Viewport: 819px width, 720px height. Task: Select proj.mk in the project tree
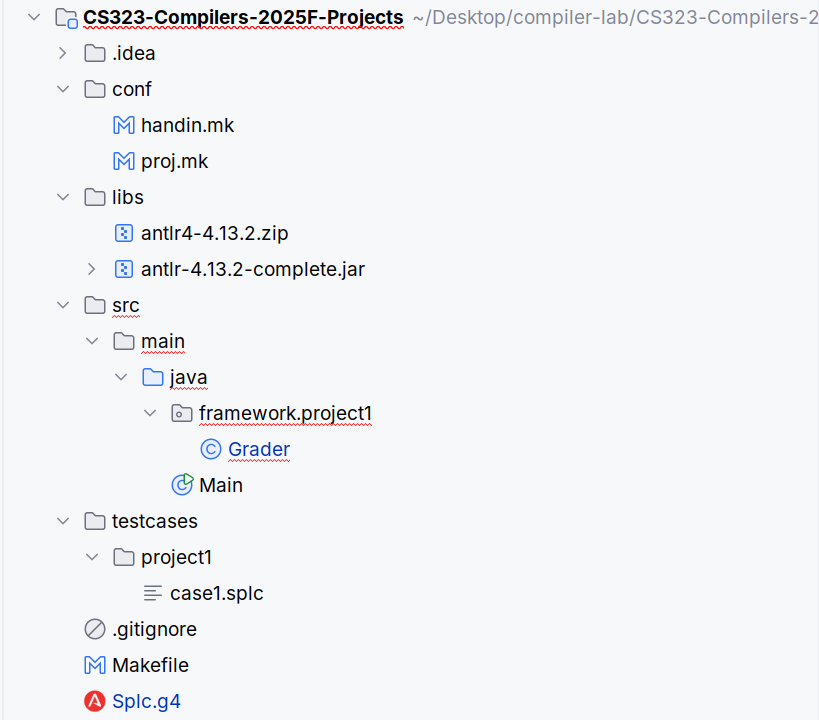(x=174, y=161)
